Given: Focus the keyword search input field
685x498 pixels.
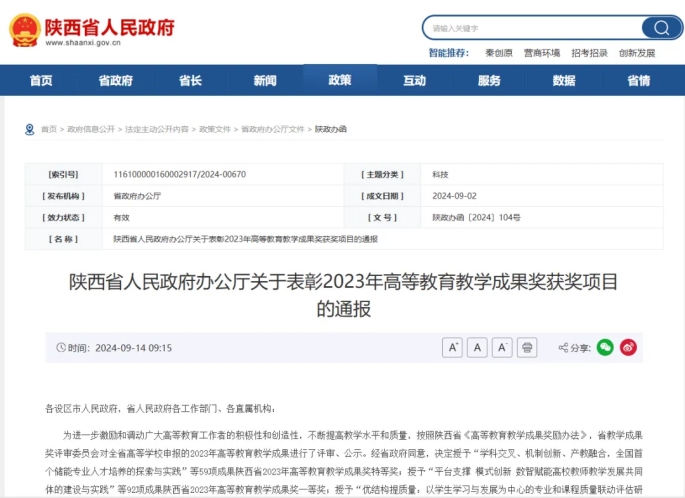Looking at the screenshot, I should pos(530,28).
